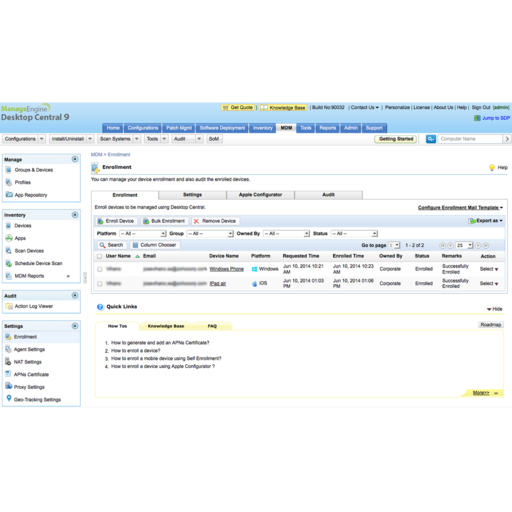Open Apps under Inventory
Viewport: 512px width, 512px height.
pos(20,238)
